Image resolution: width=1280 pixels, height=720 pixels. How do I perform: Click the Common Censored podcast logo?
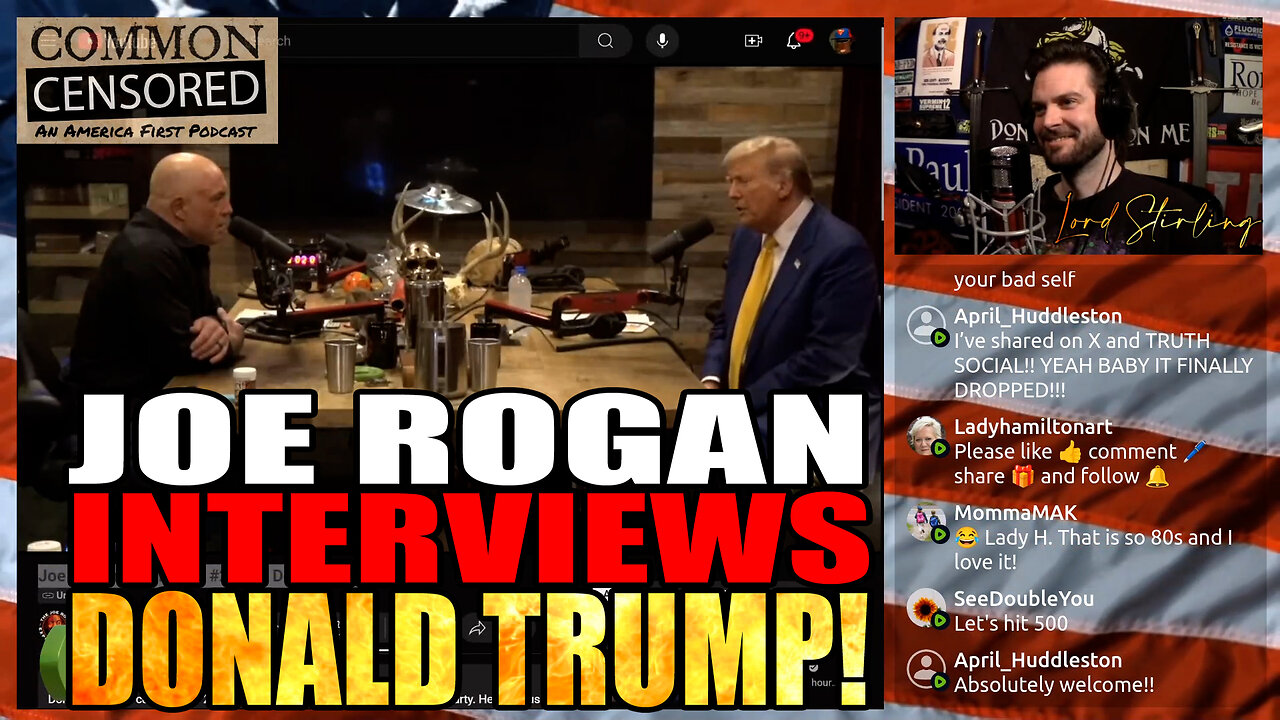[147, 80]
